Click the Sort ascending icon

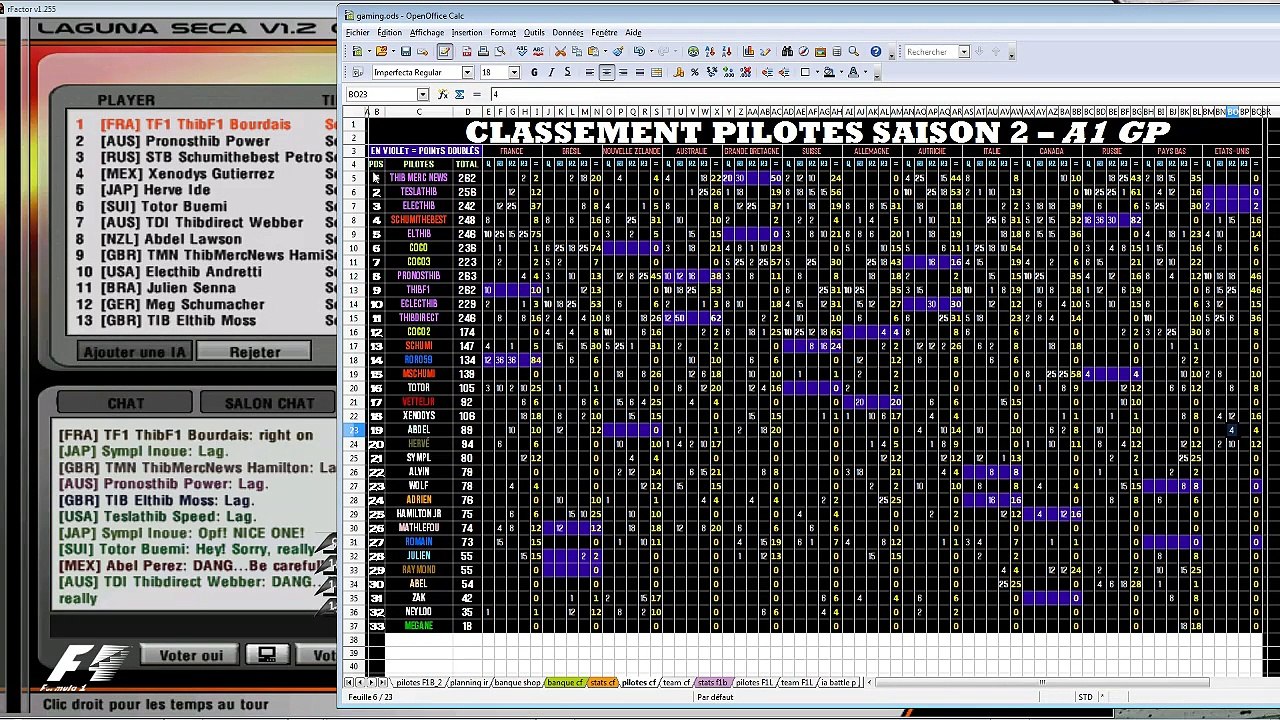point(710,51)
